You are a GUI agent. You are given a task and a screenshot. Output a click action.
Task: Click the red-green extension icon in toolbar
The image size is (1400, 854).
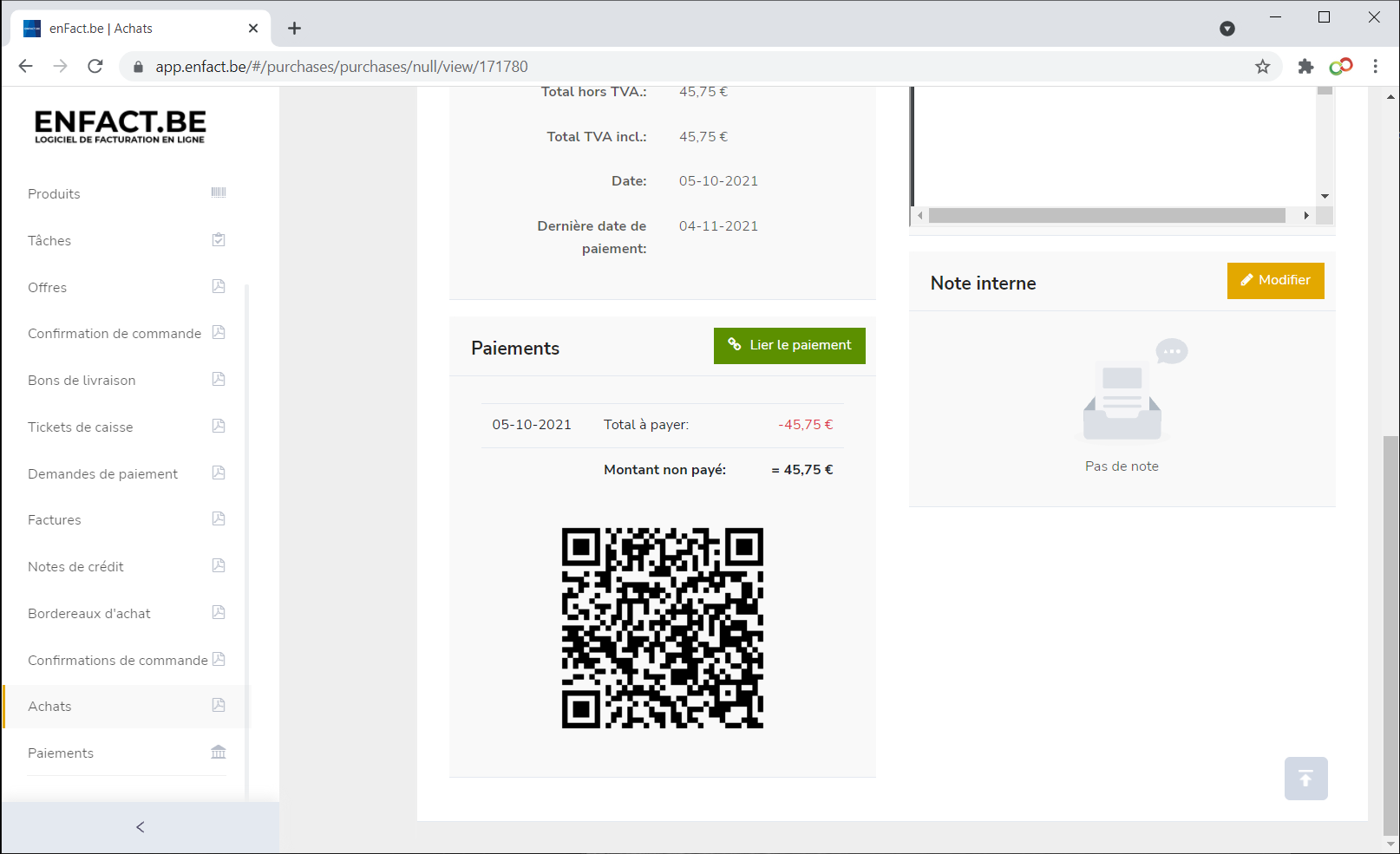coord(1341,67)
